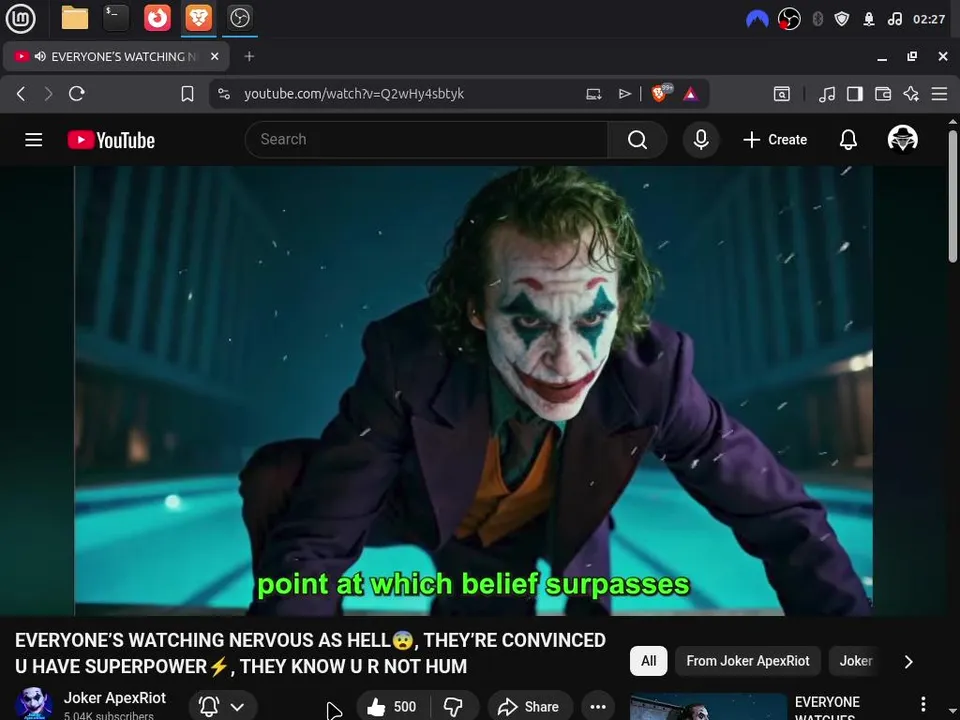Switch to the Brave browser panel icon
Image resolution: width=960 pixels, height=720 pixels.
198,18
